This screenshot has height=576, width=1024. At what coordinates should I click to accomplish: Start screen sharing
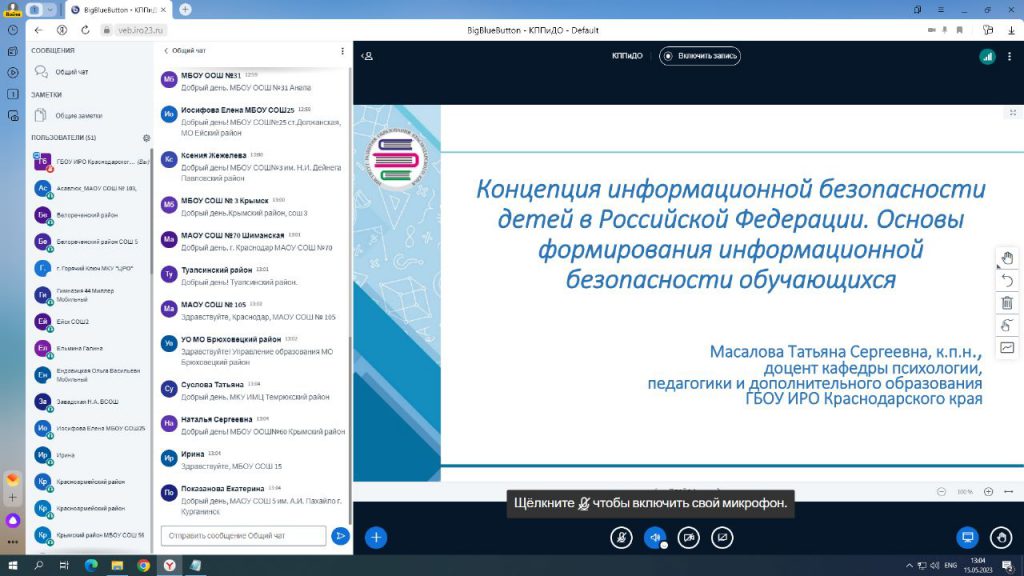[x=721, y=537]
